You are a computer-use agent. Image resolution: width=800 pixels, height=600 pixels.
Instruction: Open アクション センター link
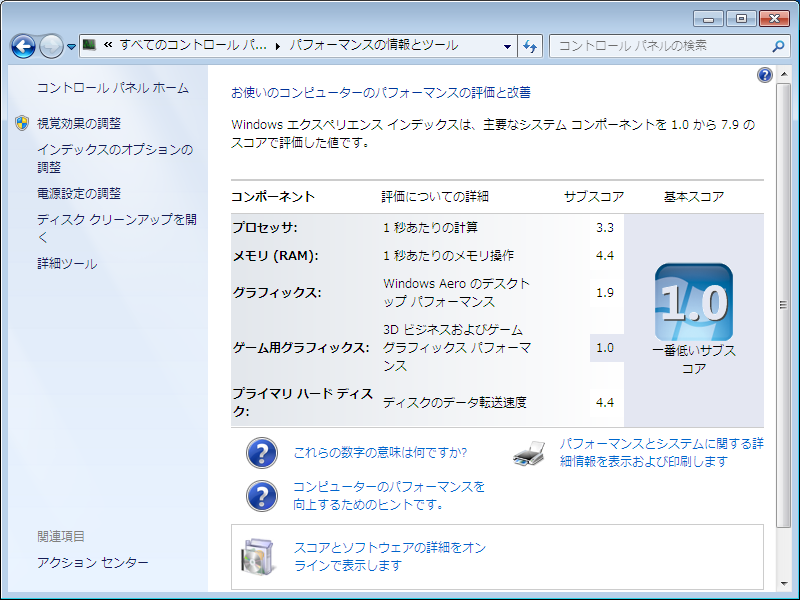pos(93,563)
